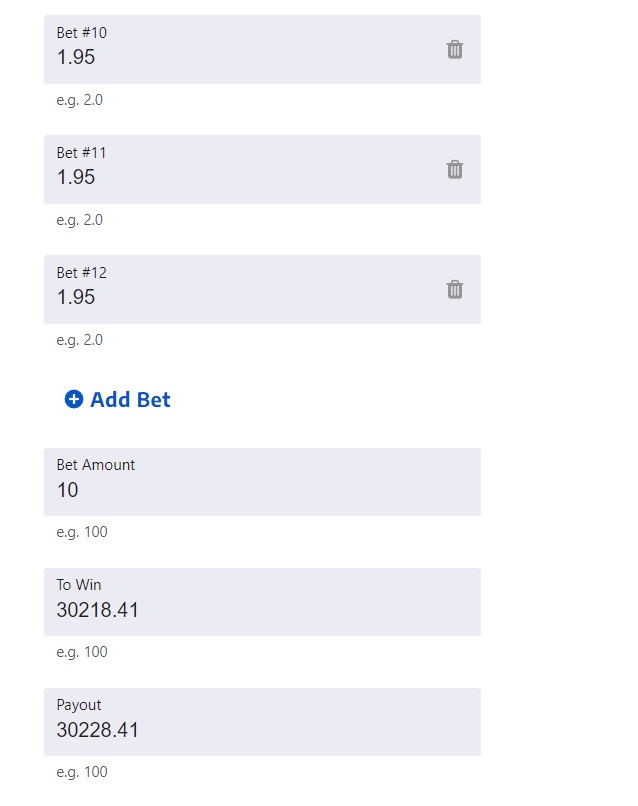Image resolution: width=638 pixels, height=806 pixels.
Task: Click the 'e.g. 100' hint beneath Payout
Action: 82,772
